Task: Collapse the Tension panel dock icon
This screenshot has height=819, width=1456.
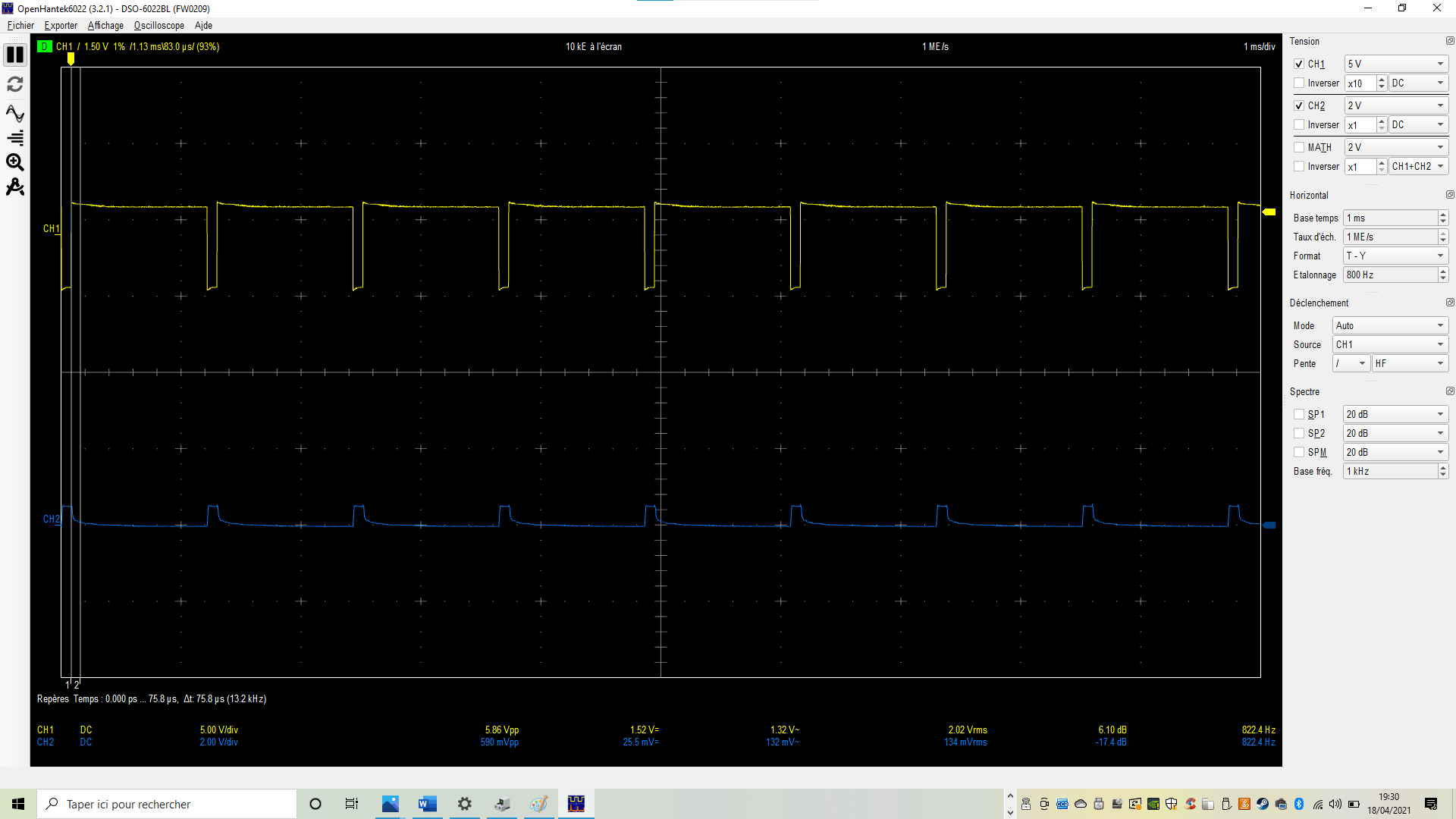Action: pyautogui.click(x=1449, y=41)
